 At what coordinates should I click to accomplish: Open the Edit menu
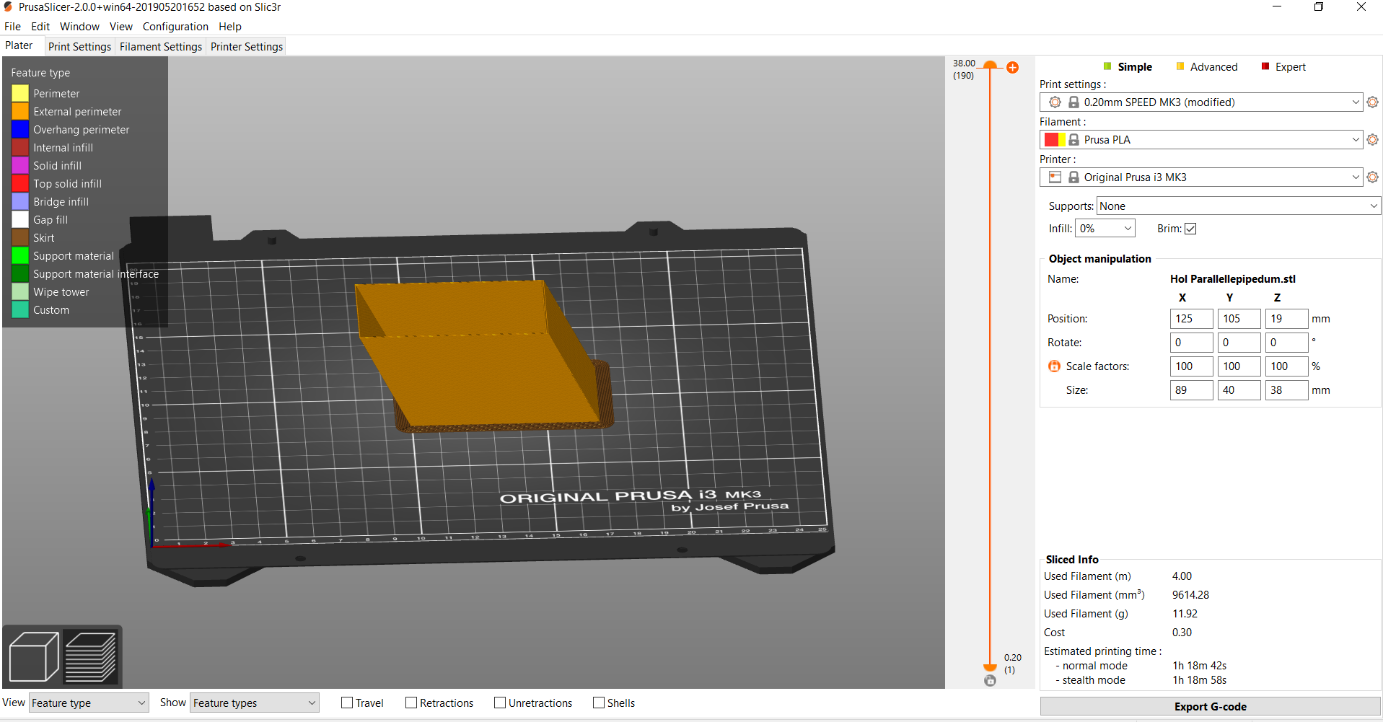[x=40, y=27]
